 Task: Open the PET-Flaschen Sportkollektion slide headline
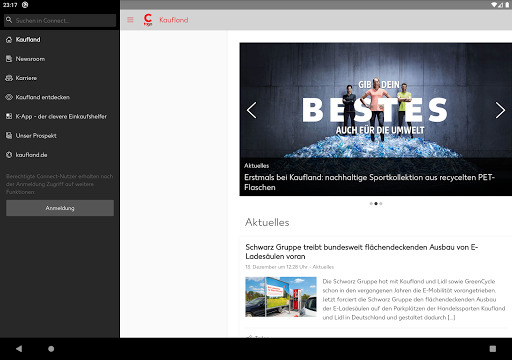[369, 182]
